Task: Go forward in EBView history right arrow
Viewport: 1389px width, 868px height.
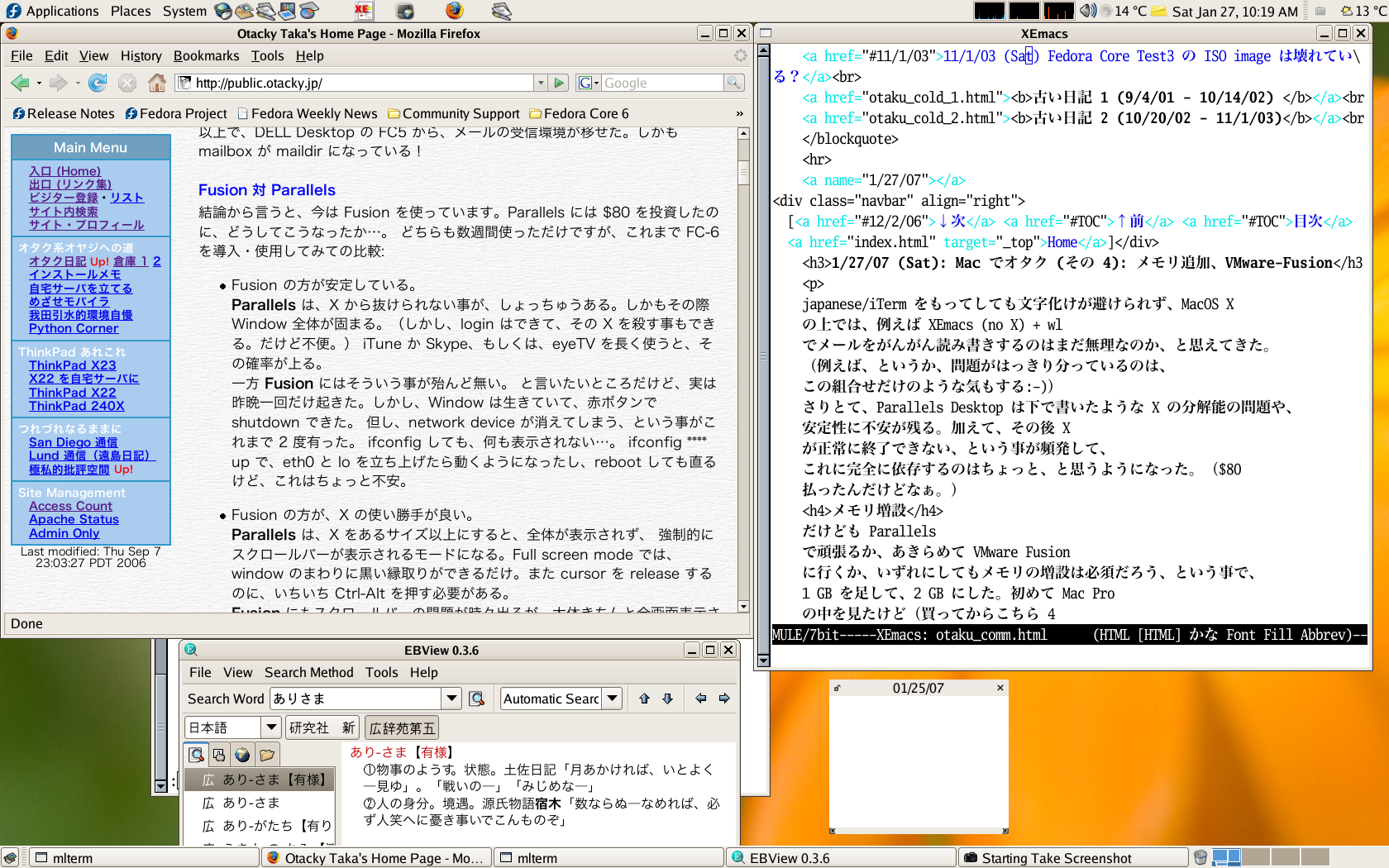Action: (724, 699)
